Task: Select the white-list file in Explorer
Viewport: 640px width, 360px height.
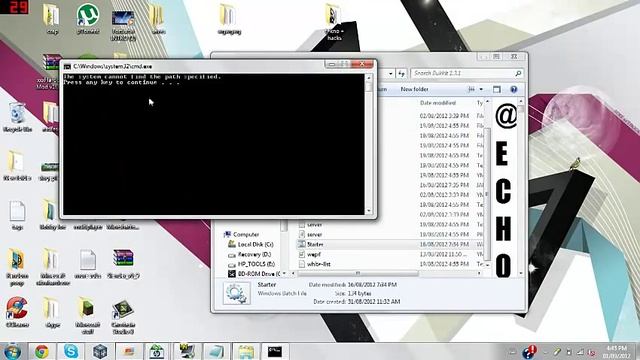Action: [x=315, y=264]
